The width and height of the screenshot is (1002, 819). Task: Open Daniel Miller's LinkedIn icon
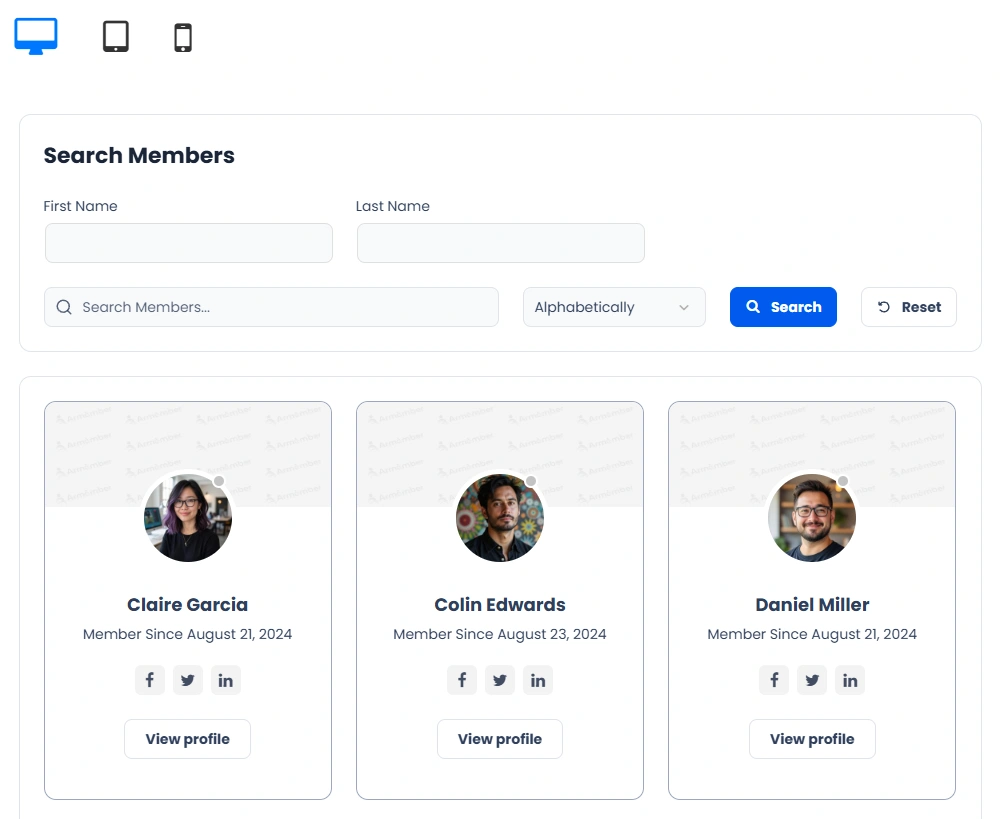(x=850, y=680)
